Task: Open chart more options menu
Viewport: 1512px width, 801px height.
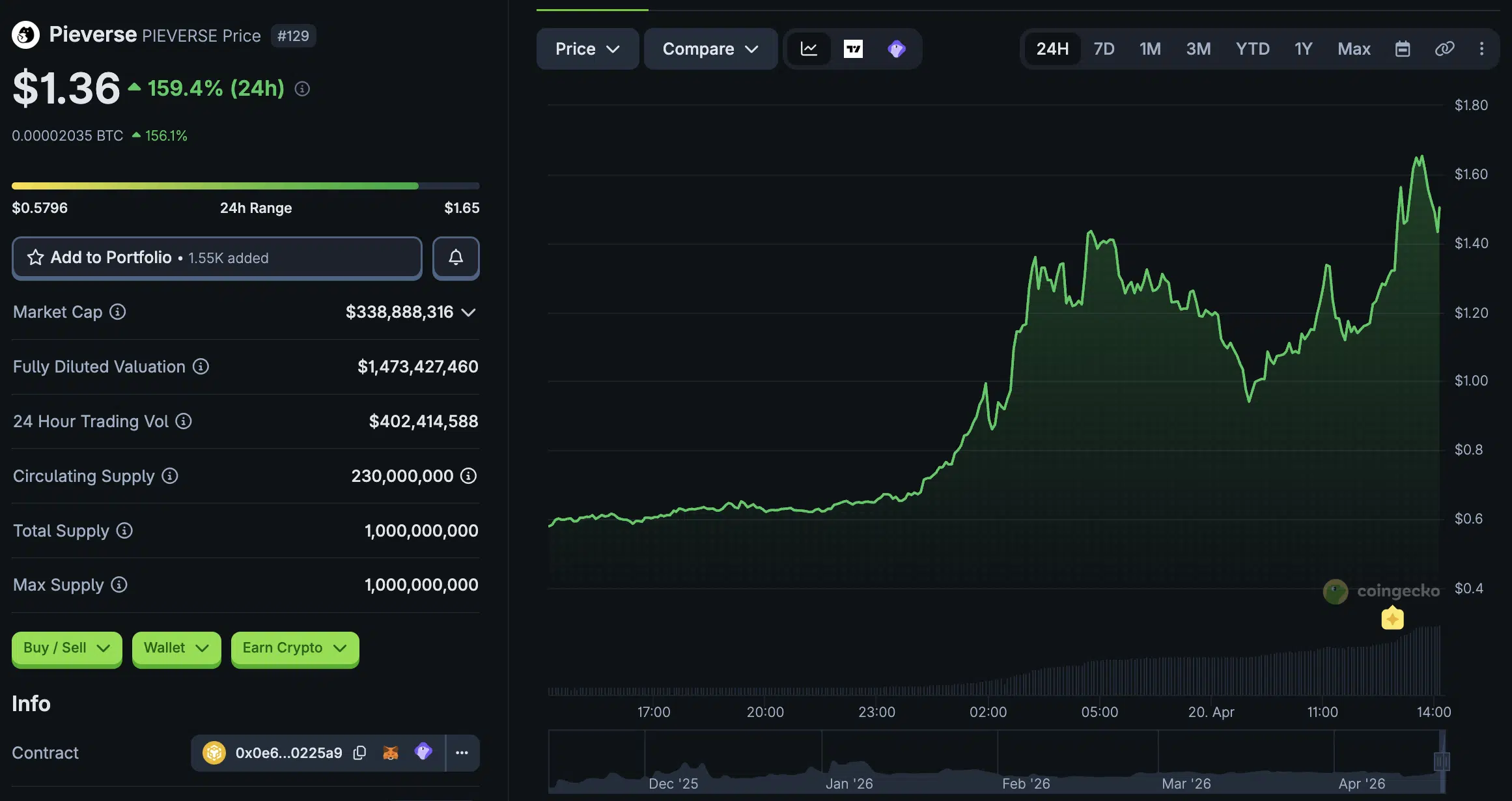Action: [1481, 49]
